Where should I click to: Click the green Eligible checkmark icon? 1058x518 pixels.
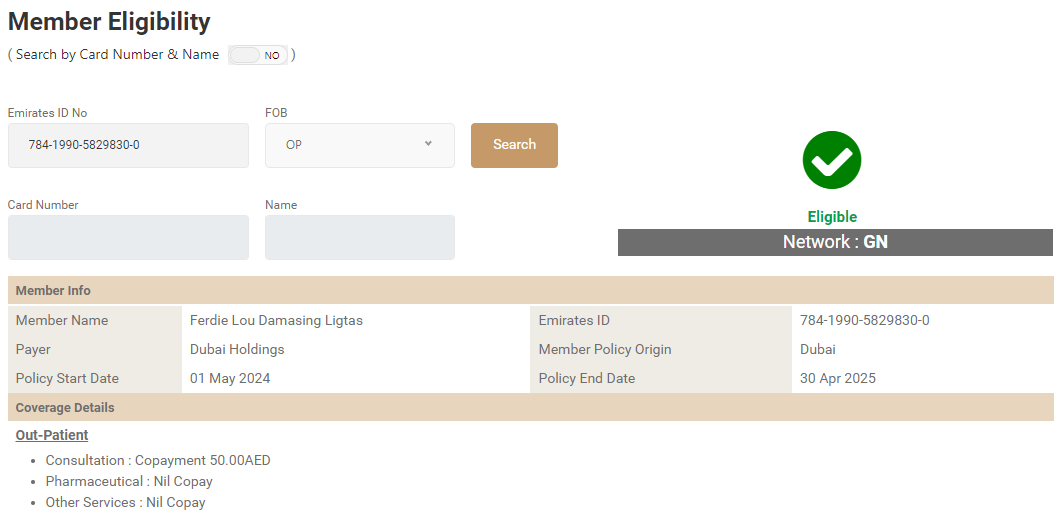pyautogui.click(x=831, y=160)
